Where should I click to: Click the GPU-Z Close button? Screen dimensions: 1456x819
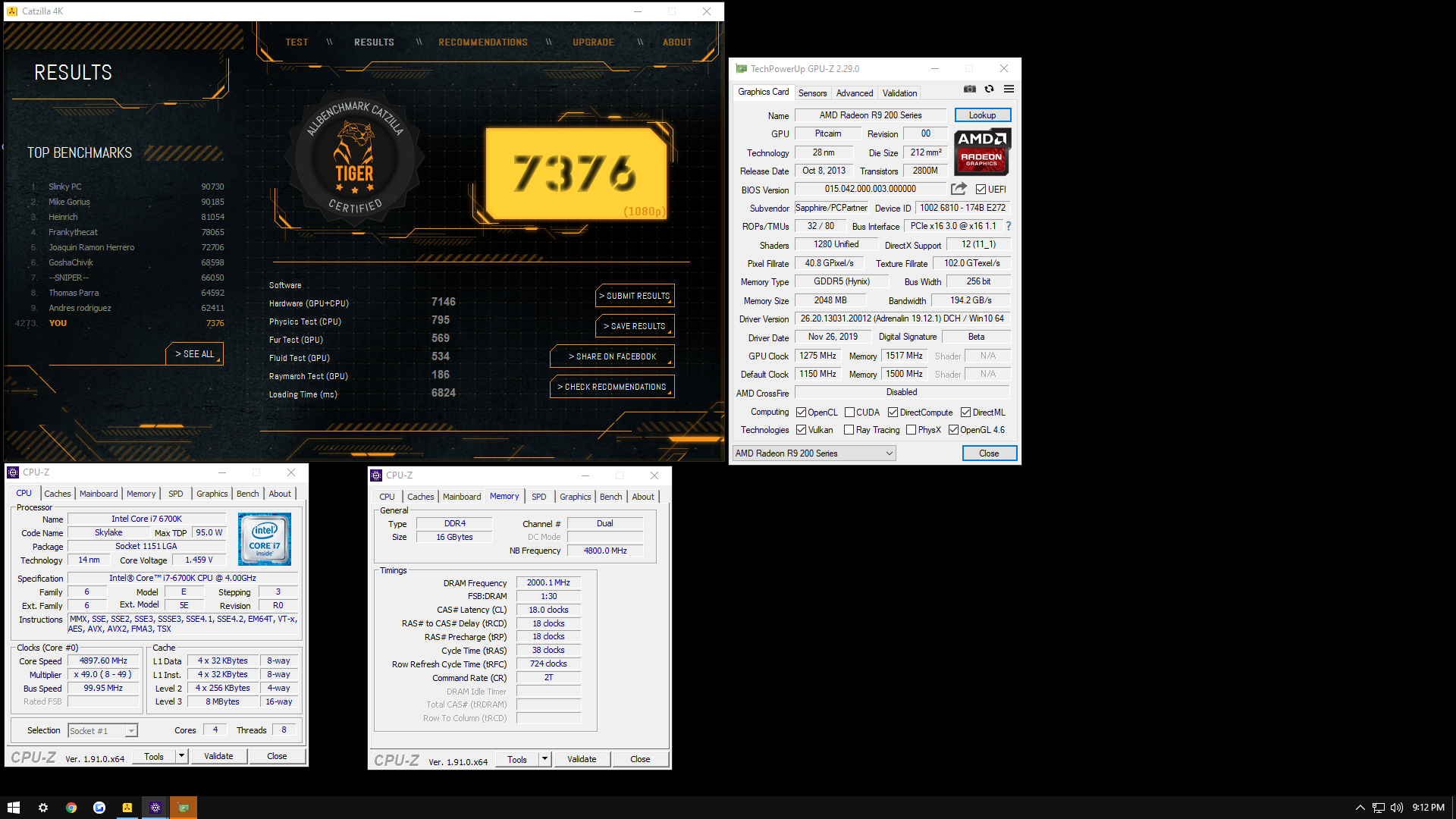(989, 453)
